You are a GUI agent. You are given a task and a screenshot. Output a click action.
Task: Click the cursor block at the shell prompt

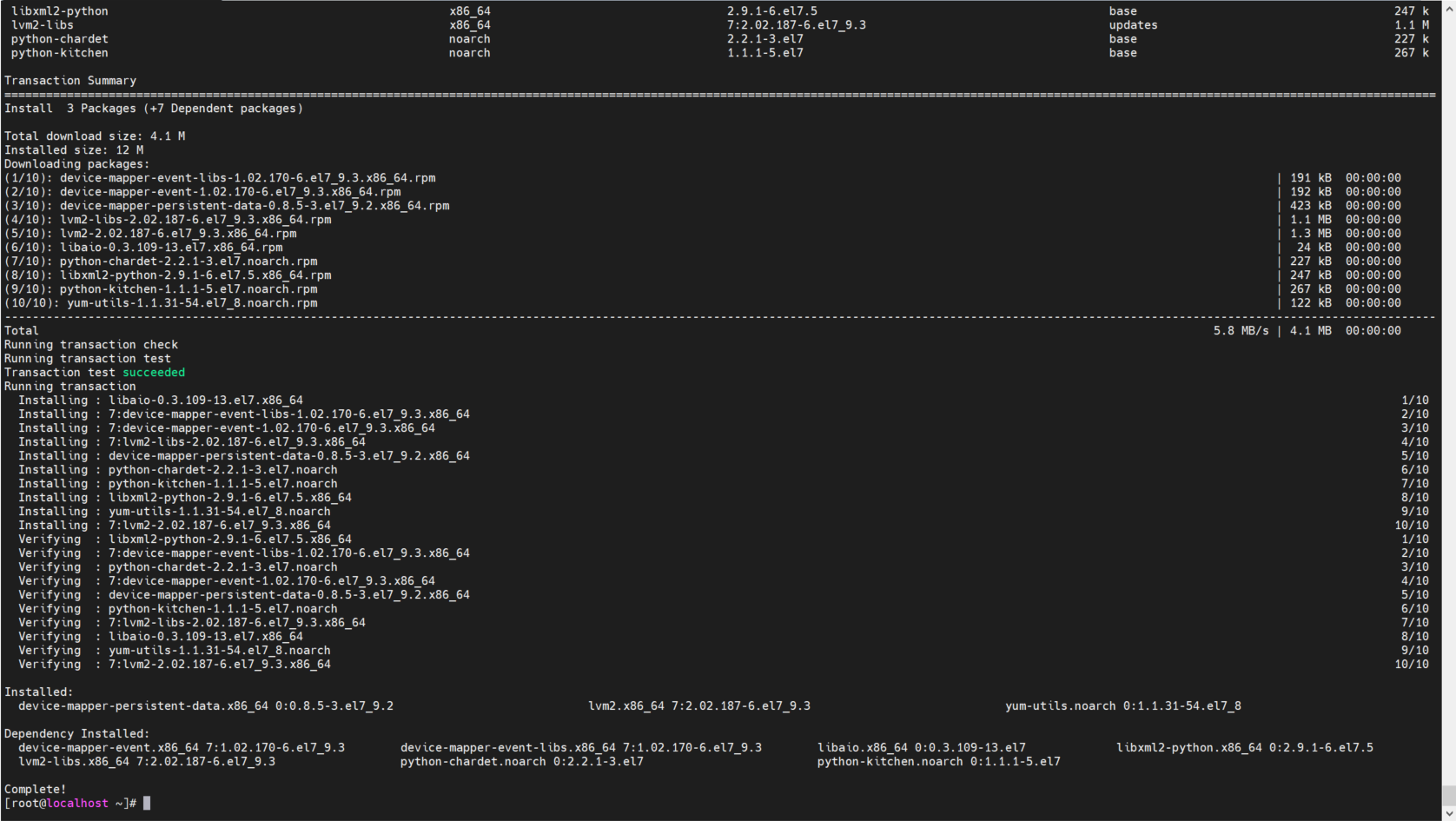point(147,804)
